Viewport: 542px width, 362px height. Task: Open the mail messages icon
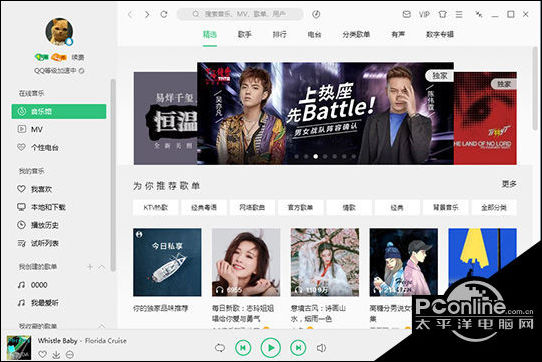407,14
